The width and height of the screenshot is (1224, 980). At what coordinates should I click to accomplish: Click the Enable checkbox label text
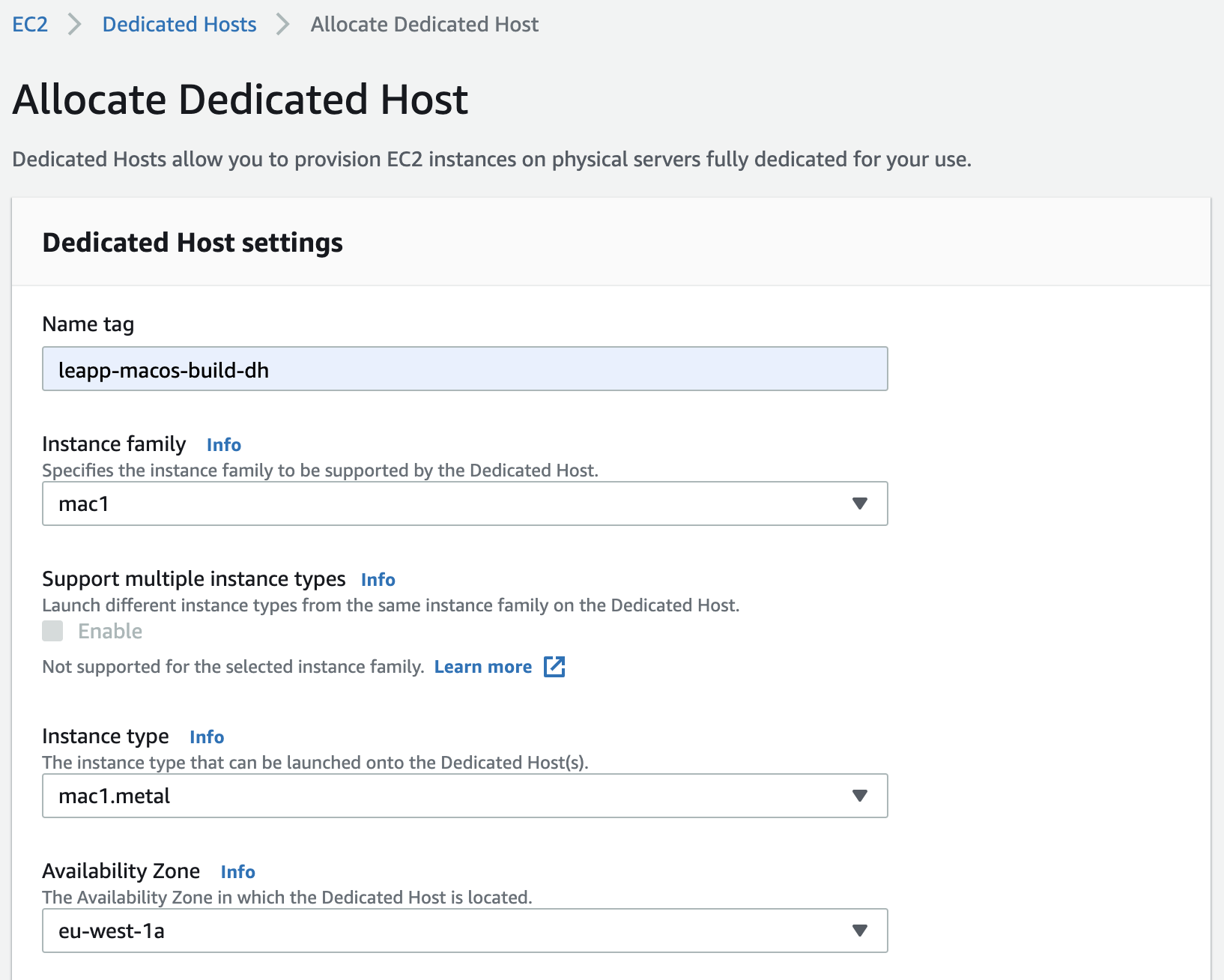pyautogui.click(x=110, y=631)
